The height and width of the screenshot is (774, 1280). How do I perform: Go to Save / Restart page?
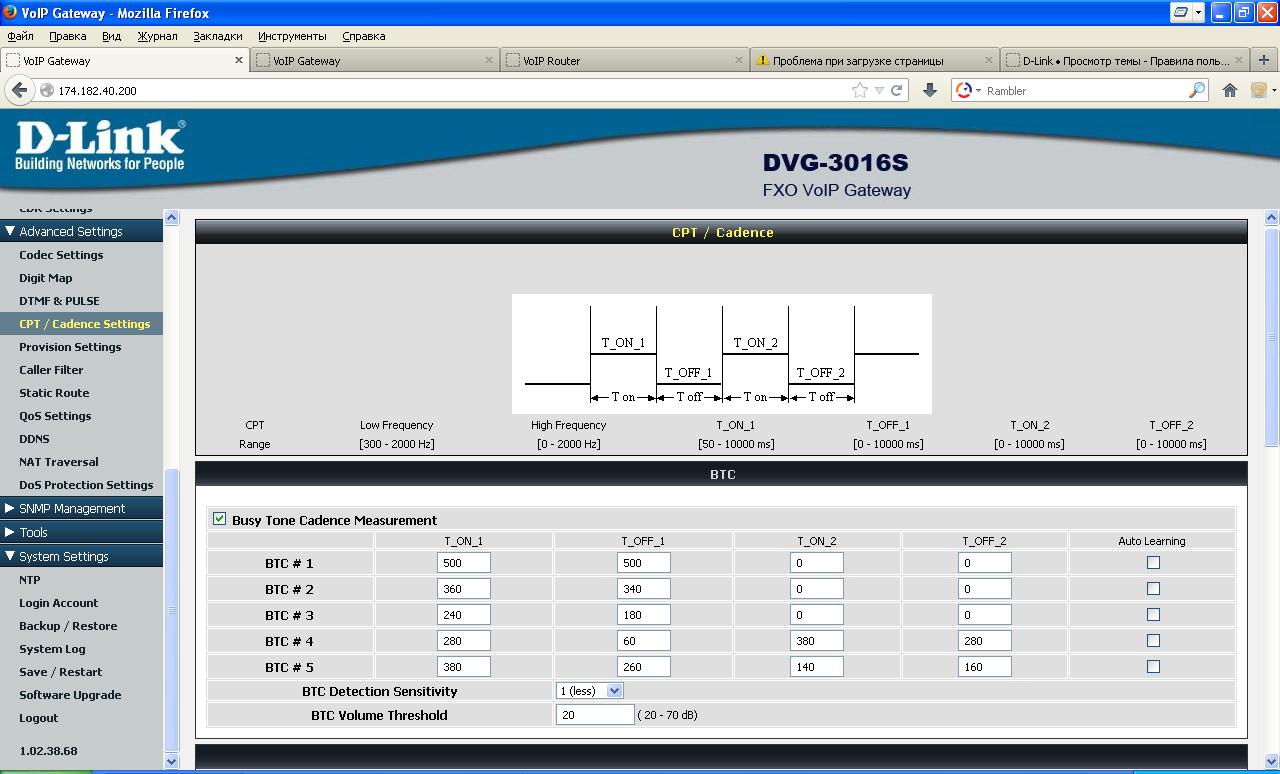click(x=60, y=672)
